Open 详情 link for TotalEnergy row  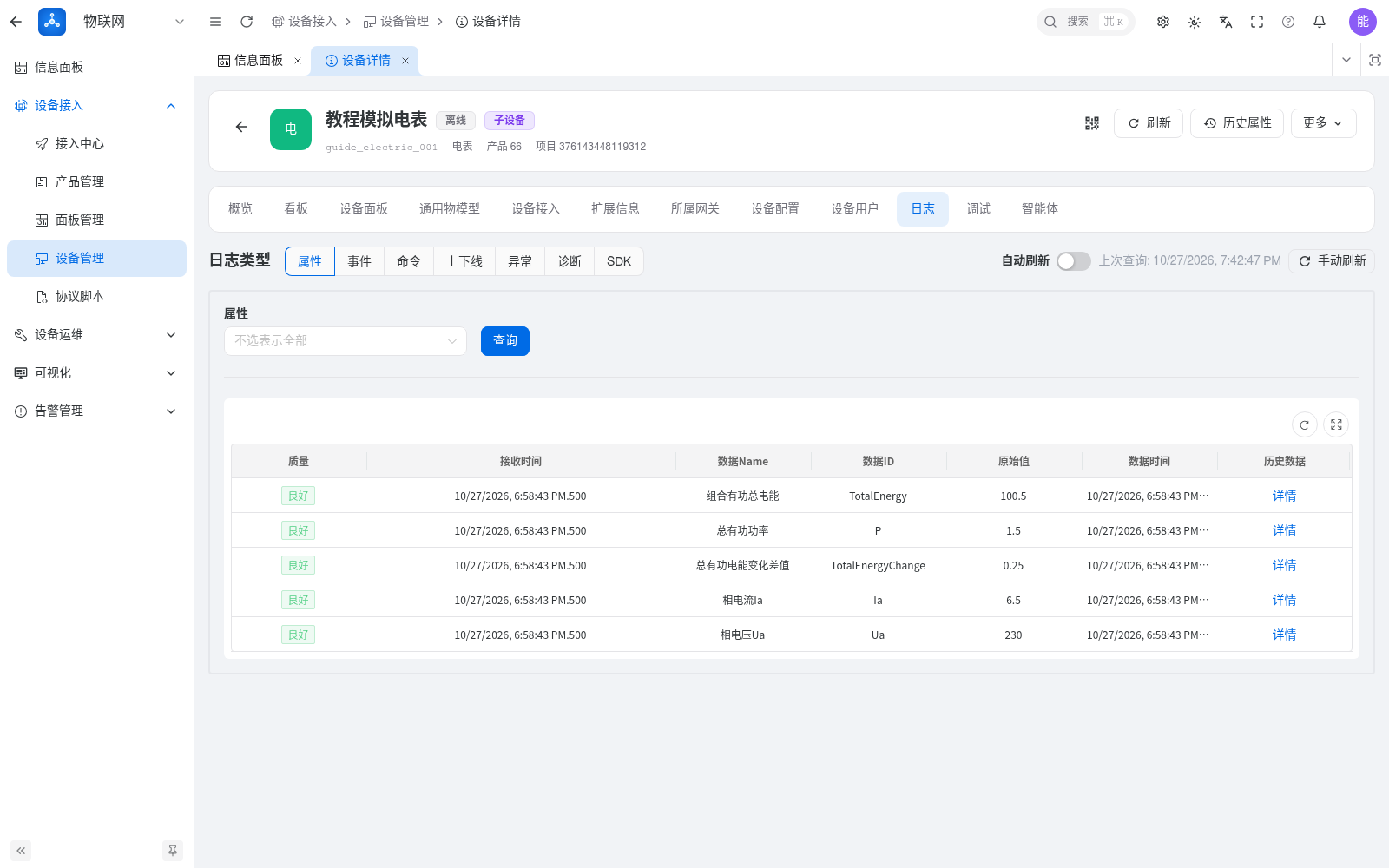(1284, 496)
